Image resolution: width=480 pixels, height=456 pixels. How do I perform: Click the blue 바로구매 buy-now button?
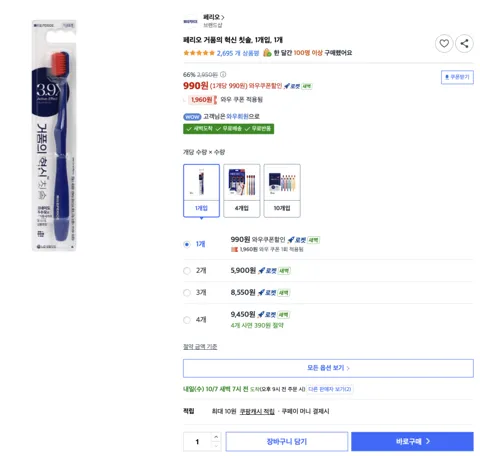click(x=412, y=442)
